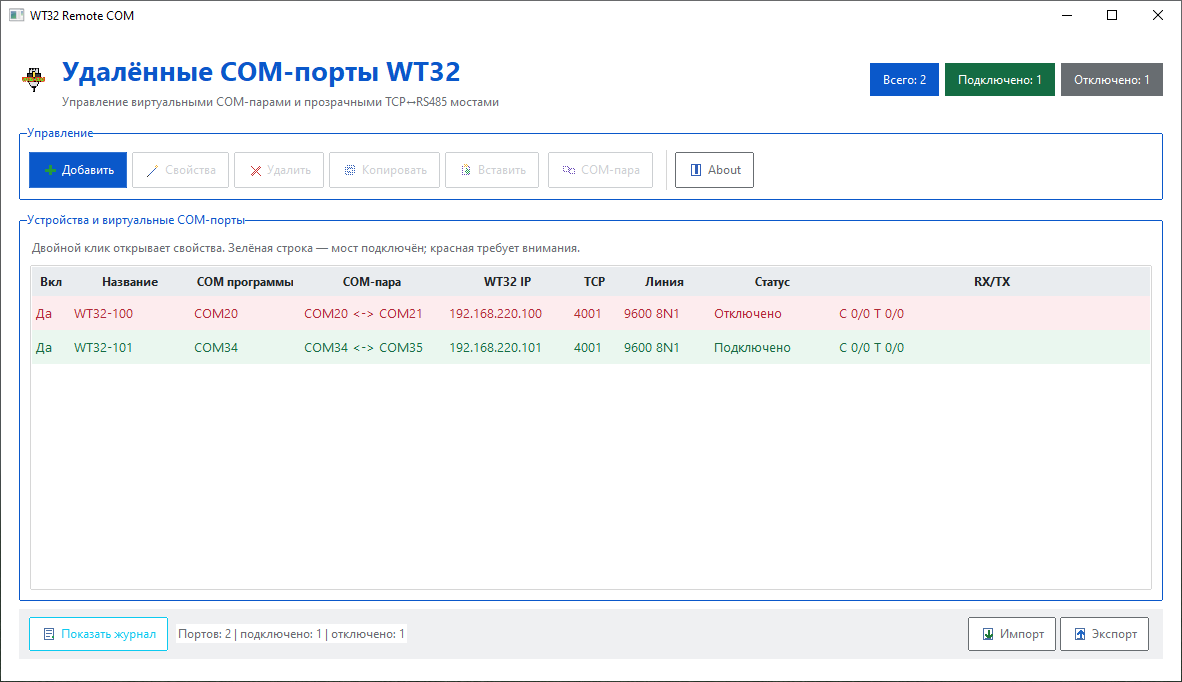1182x682 pixels.
Task: Click the COM20 <-> COM21 pair cell
Action: [363, 313]
